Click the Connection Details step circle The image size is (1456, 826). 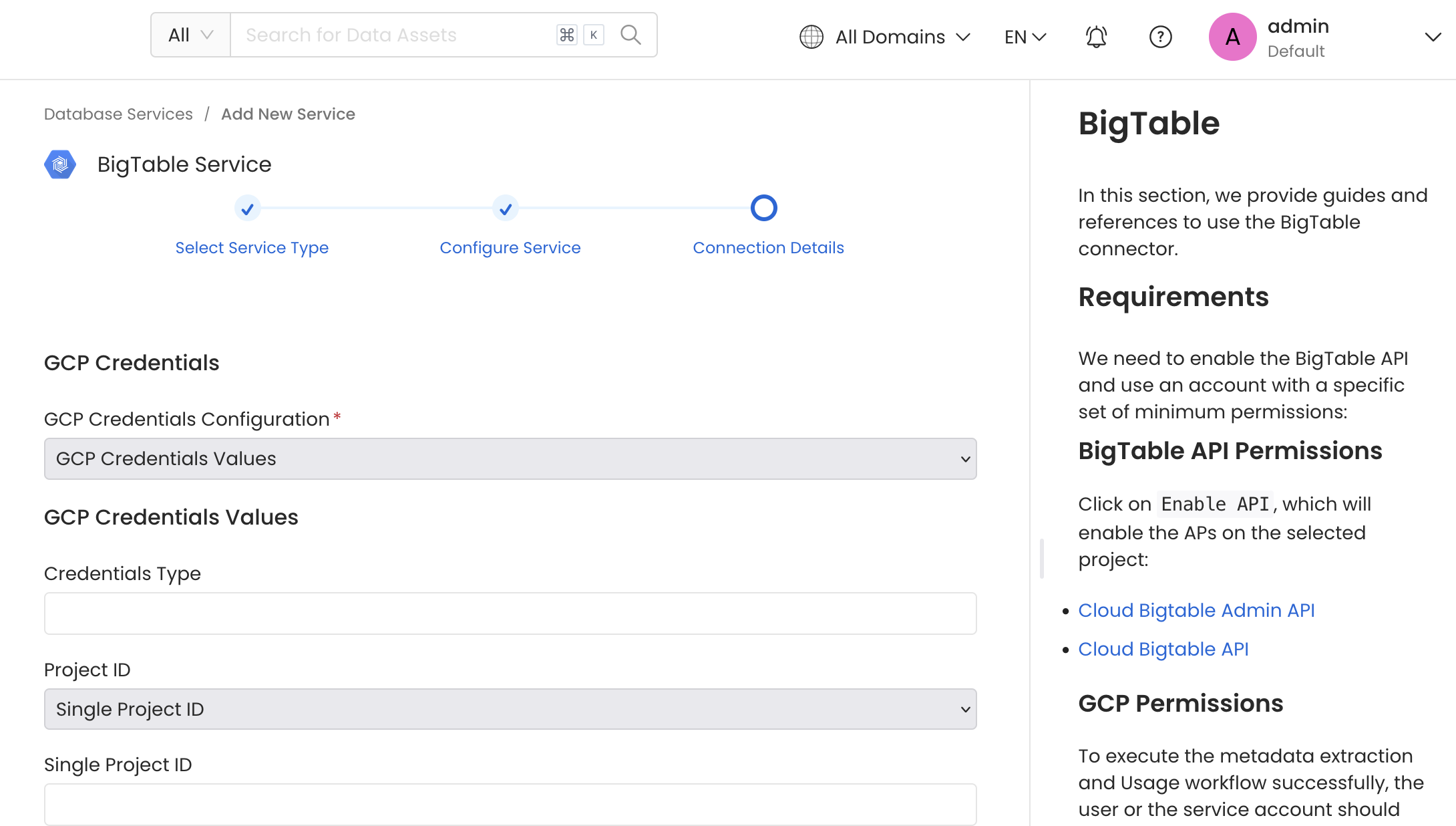tap(765, 208)
